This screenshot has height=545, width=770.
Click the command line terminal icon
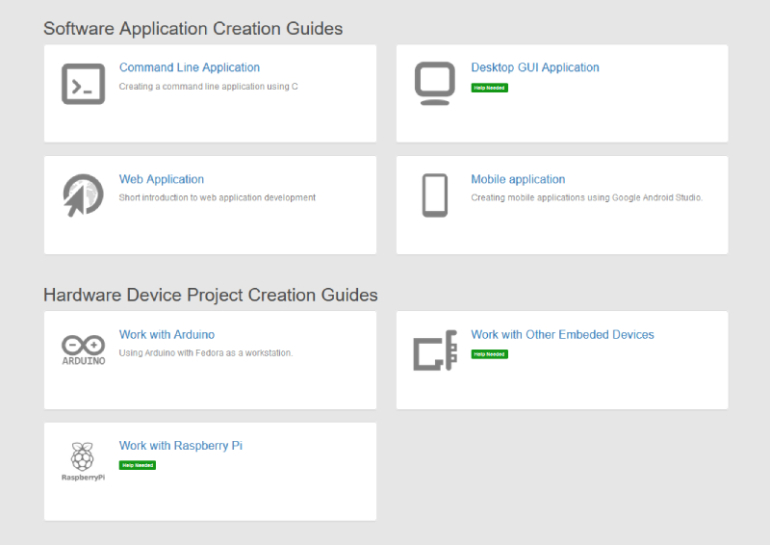tap(83, 84)
